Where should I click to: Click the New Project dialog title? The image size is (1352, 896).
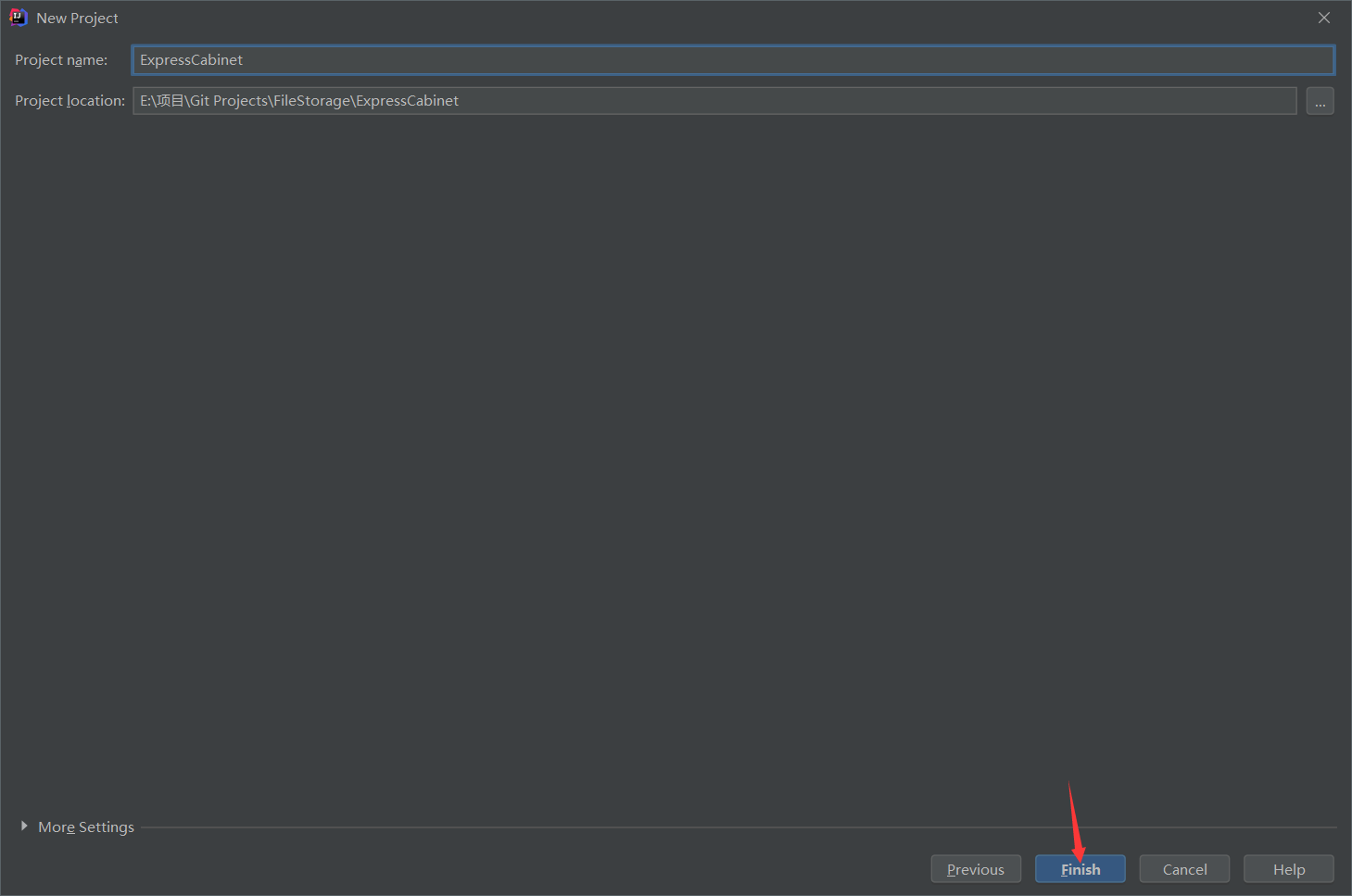77,18
